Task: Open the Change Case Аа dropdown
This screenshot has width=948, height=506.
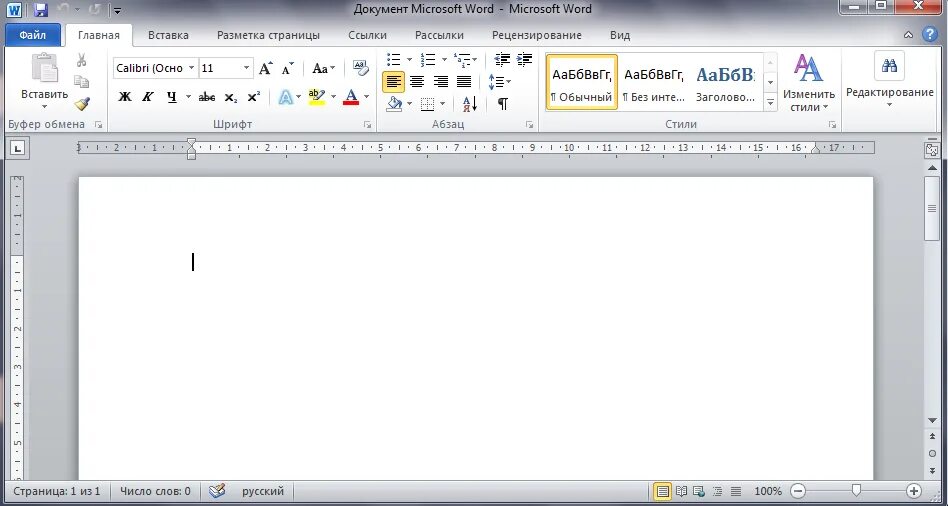Action: [x=323, y=68]
